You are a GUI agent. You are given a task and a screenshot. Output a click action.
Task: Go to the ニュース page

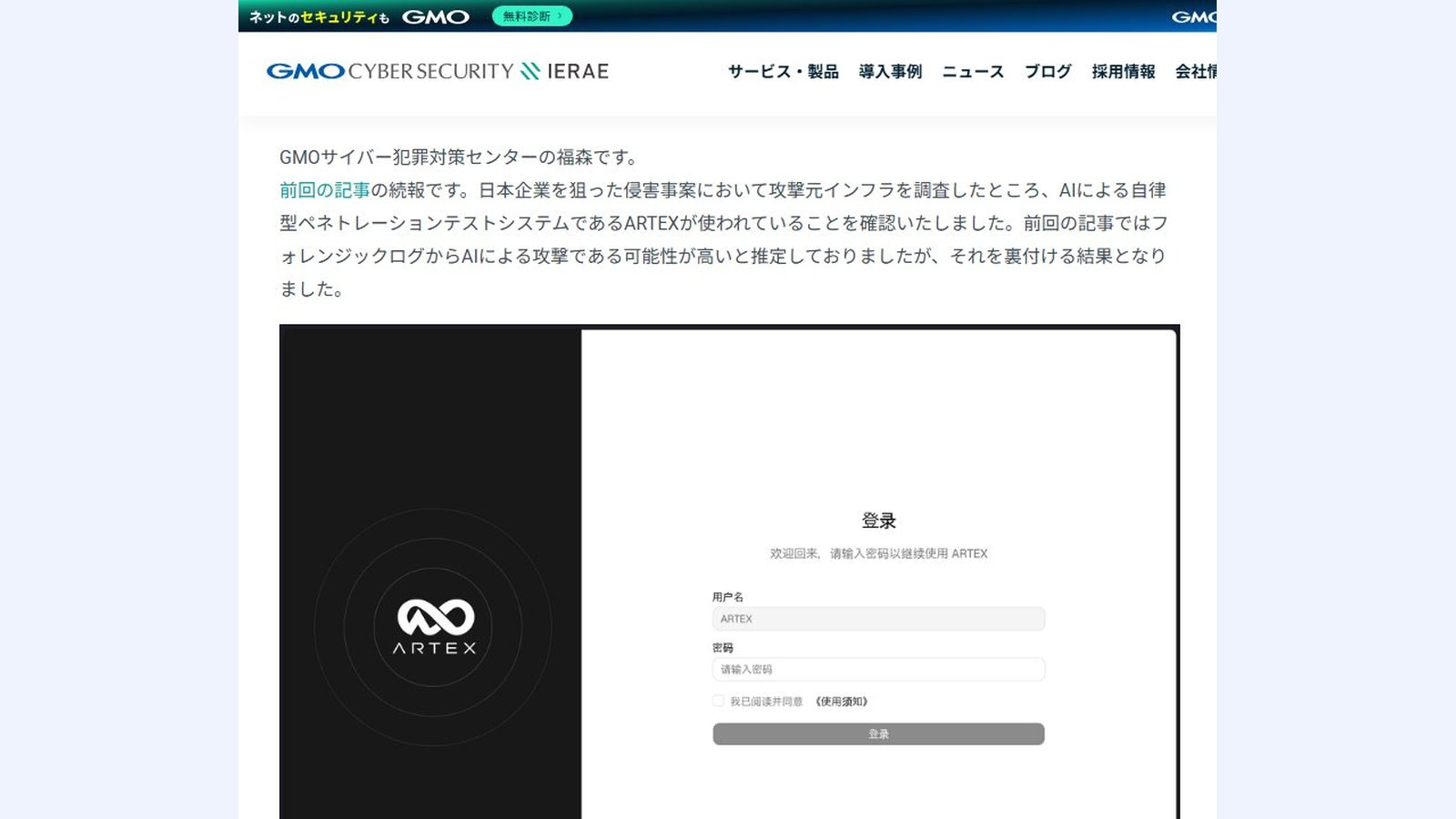point(973,71)
